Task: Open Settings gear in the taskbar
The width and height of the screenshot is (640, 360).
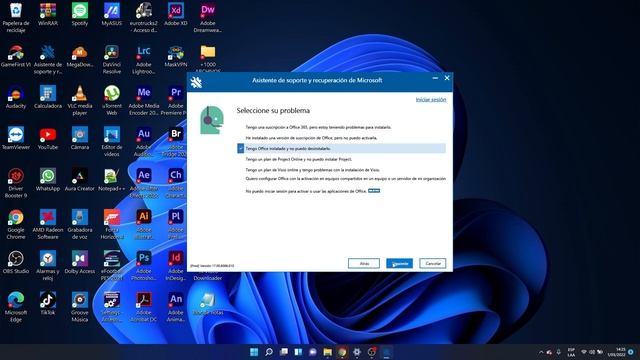Action: [357, 352]
